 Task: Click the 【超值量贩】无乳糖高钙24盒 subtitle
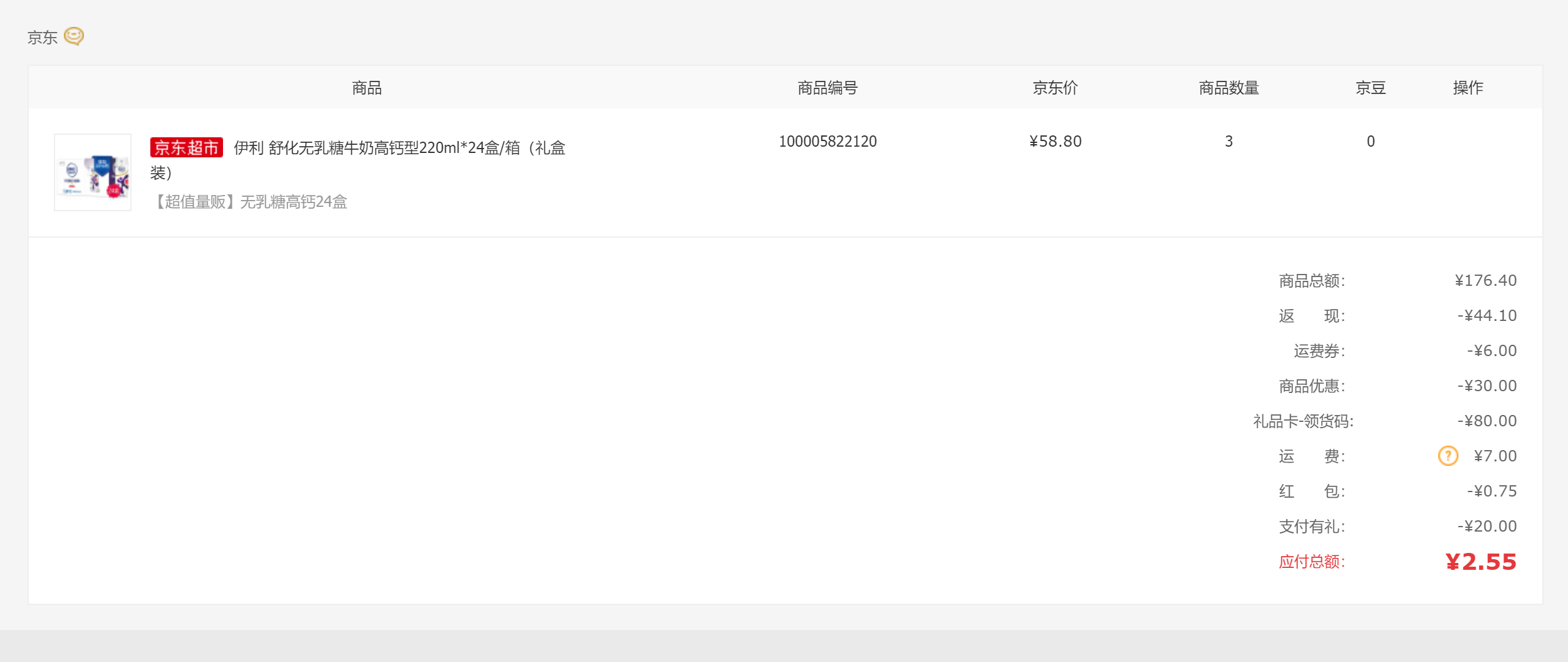(x=249, y=202)
